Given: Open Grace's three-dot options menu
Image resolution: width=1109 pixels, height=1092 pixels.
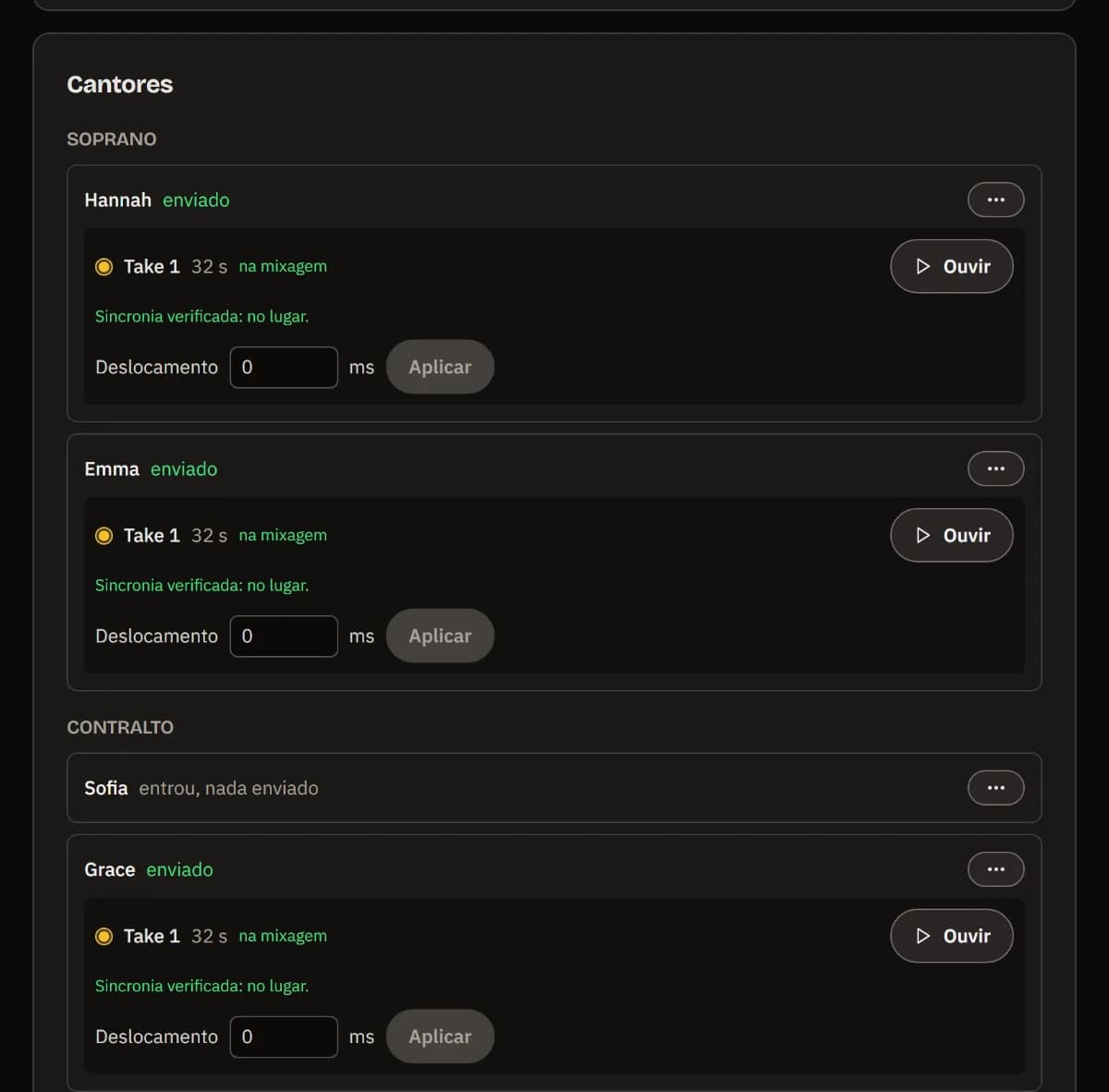Looking at the screenshot, I should [995, 869].
